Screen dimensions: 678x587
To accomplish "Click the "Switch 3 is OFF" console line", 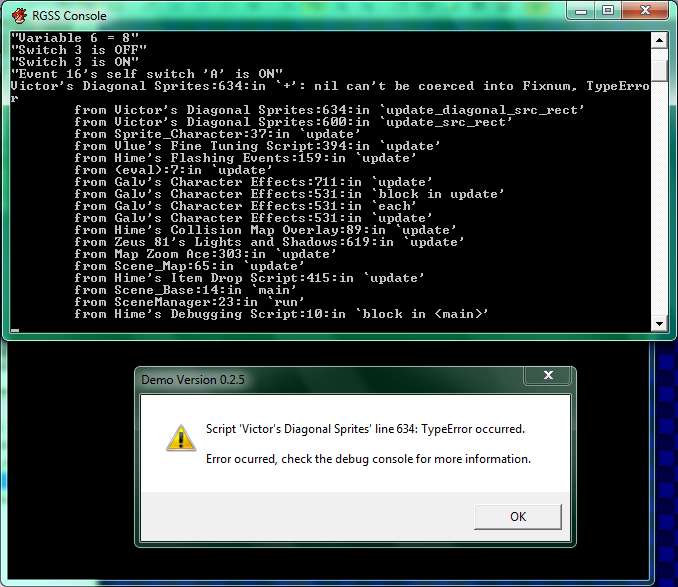I will (79, 50).
